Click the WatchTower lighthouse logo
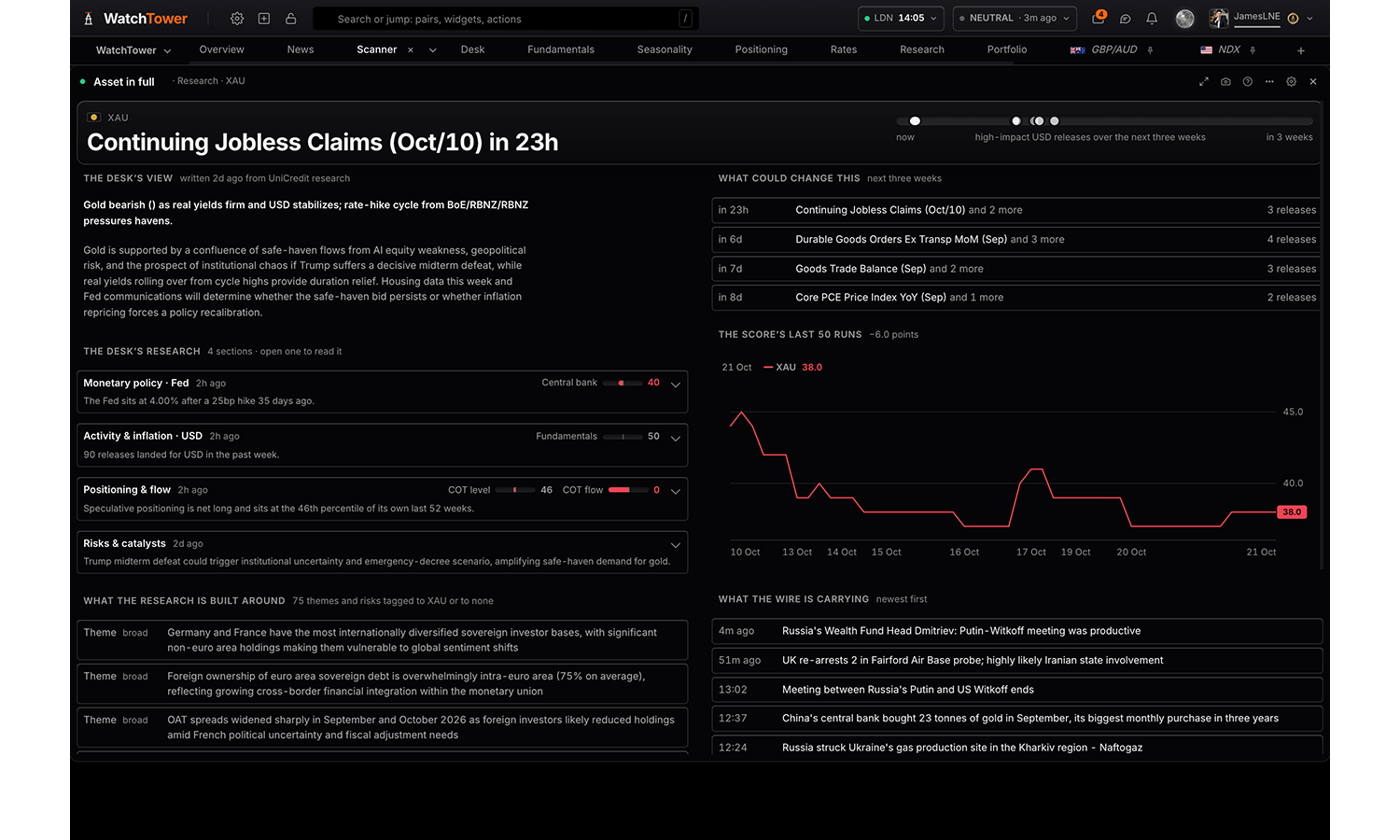This screenshot has height=840, width=1400. (89, 19)
